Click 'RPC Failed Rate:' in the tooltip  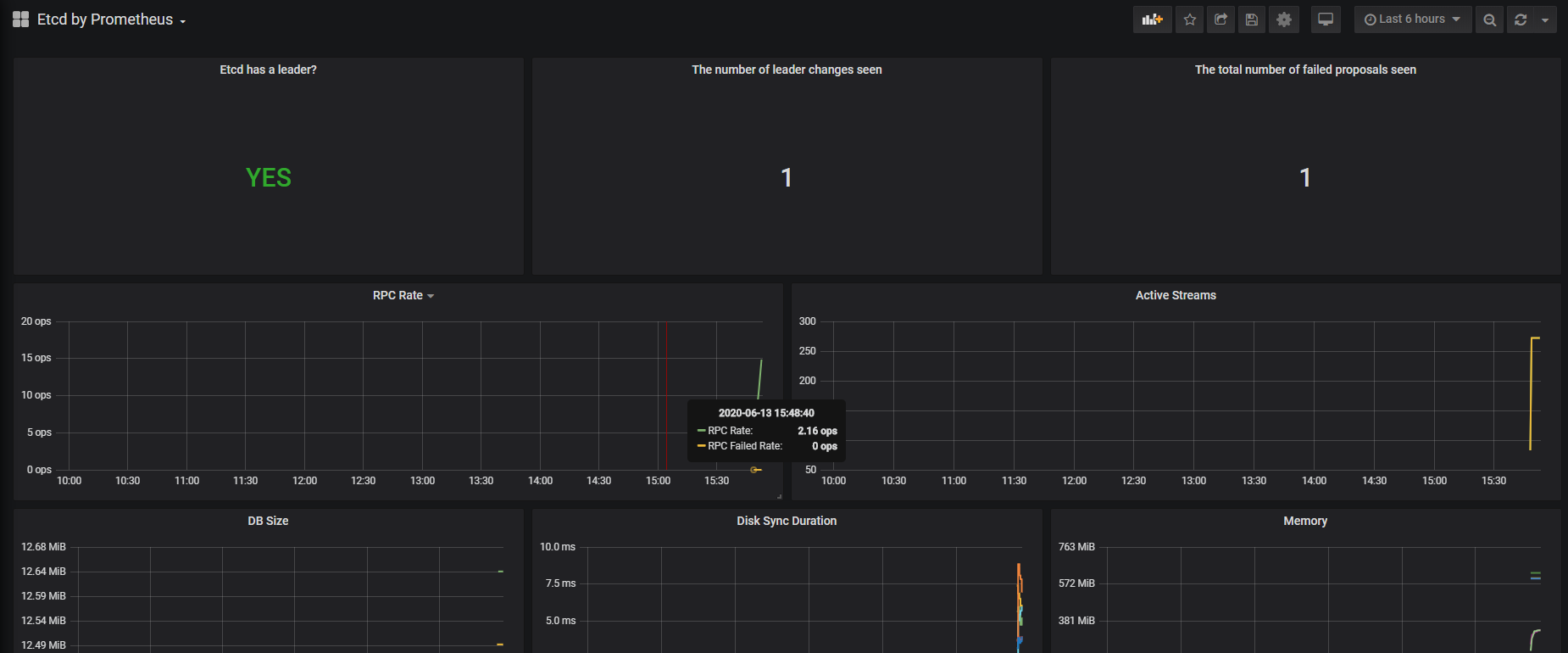pyautogui.click(x=745, y=446)
